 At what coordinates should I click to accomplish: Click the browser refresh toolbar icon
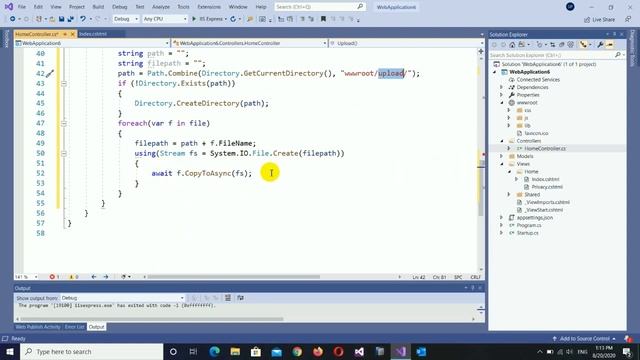coord(233,19)
